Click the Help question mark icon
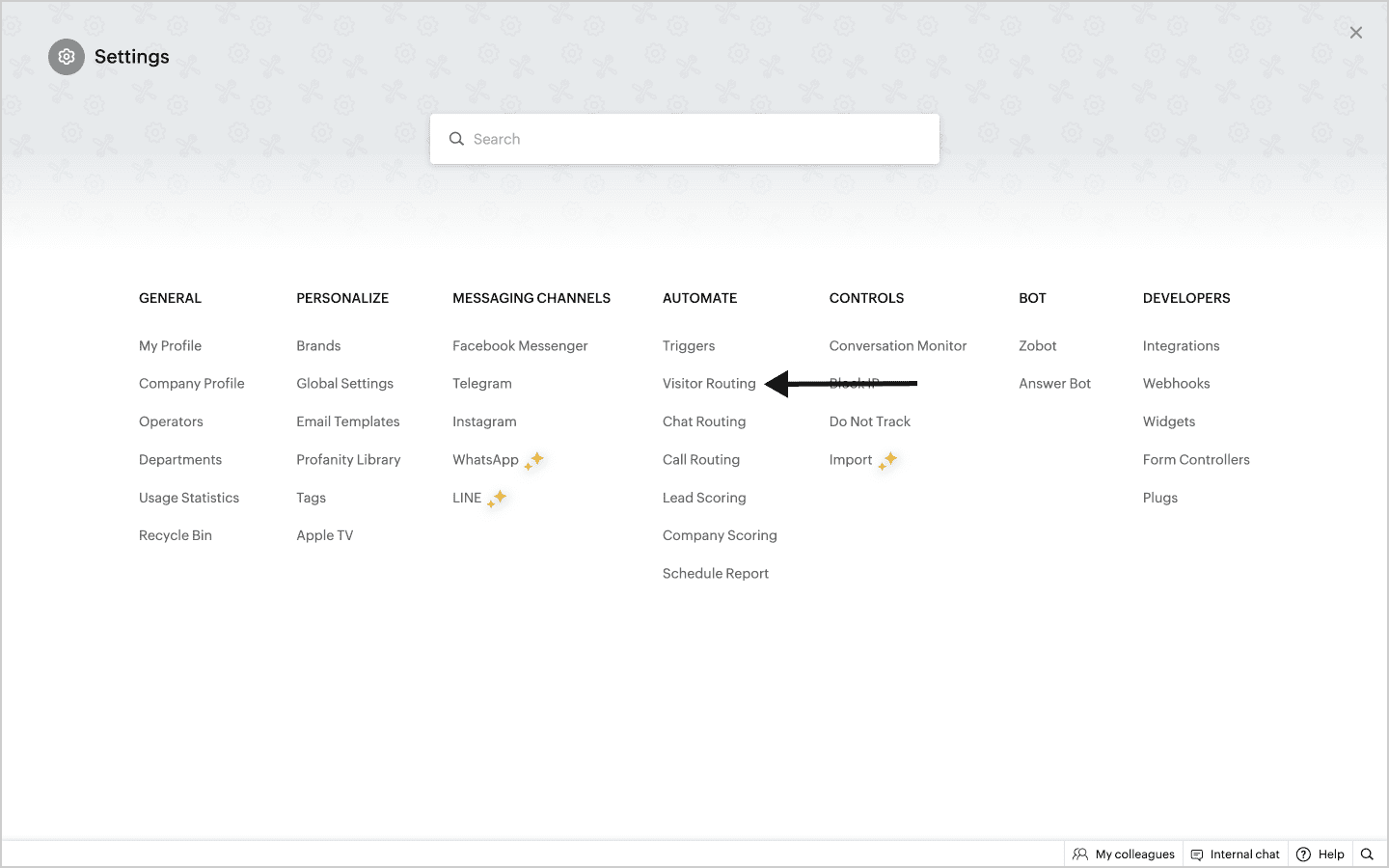 pyautogui.click(x=1303, y=854)
